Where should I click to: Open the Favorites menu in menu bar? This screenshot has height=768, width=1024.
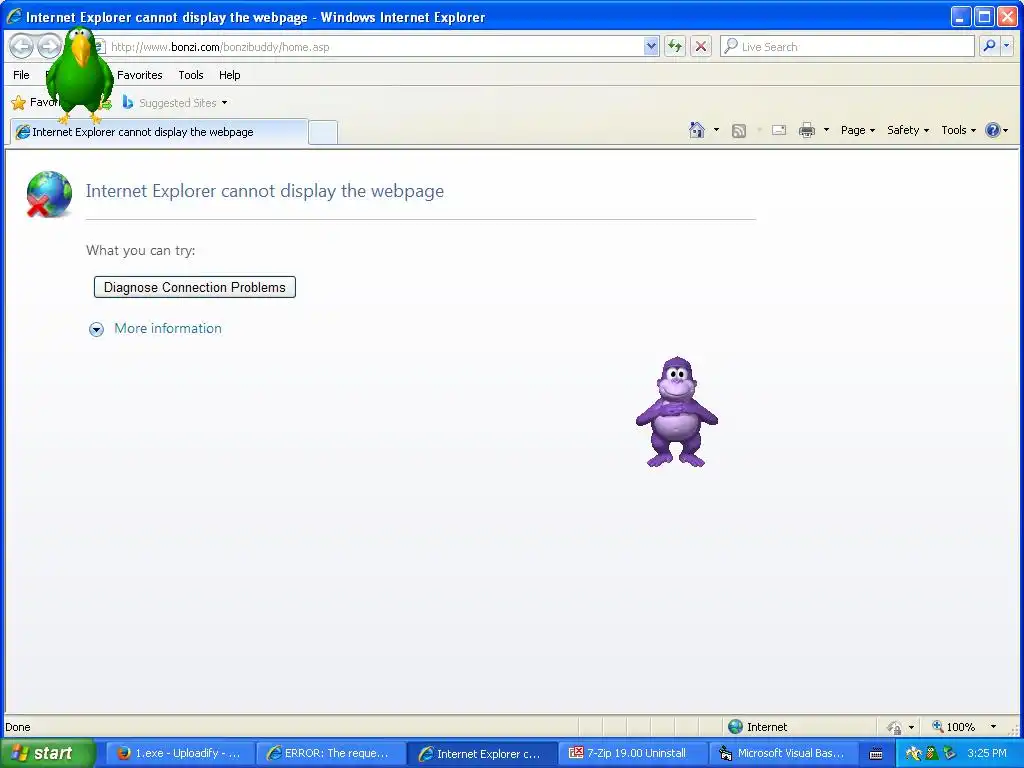point(139,75)
